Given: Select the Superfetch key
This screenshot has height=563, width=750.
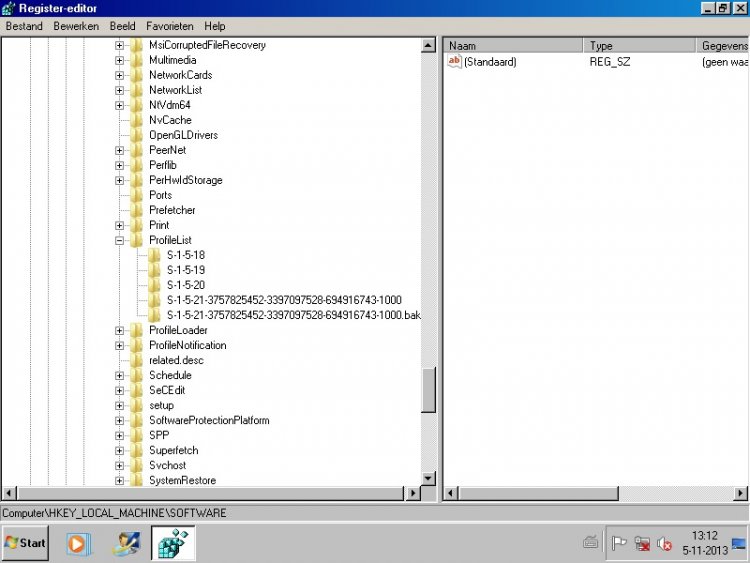Looking at the screenshot, I should [x=174, y=451].
